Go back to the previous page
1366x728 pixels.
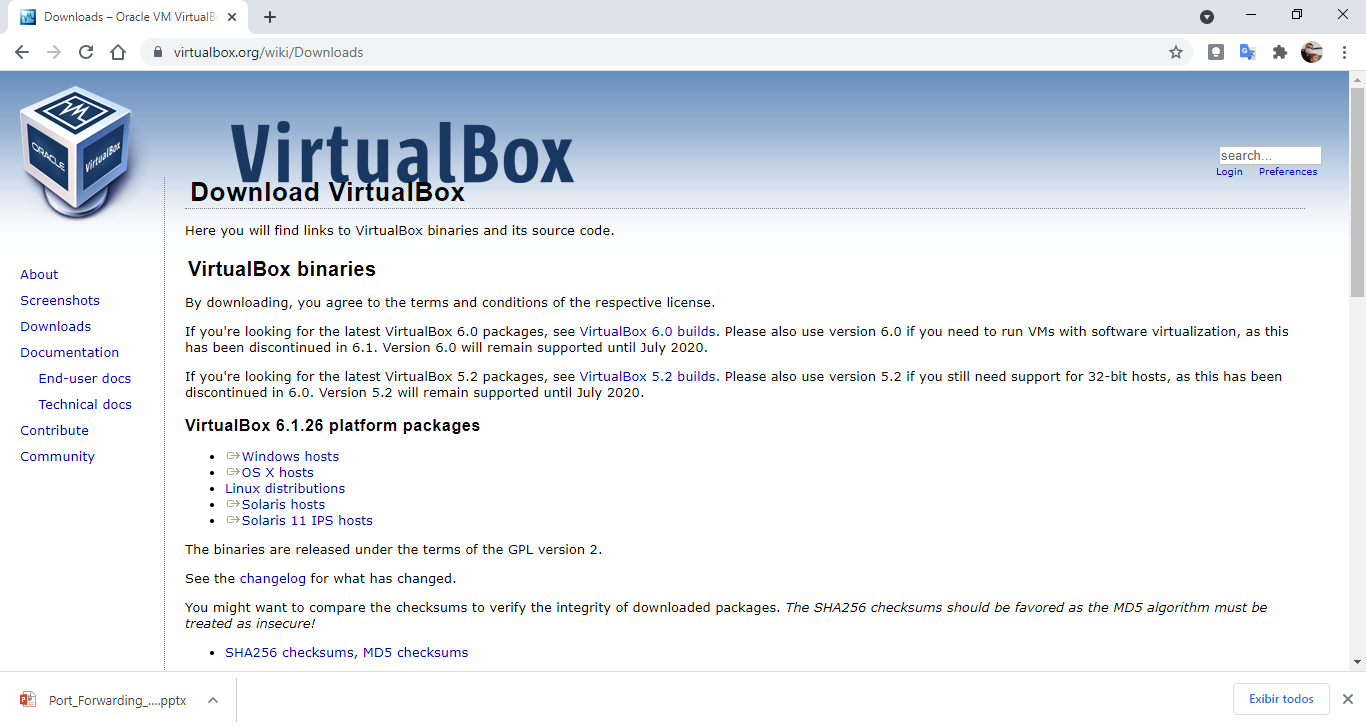(22, 52)
